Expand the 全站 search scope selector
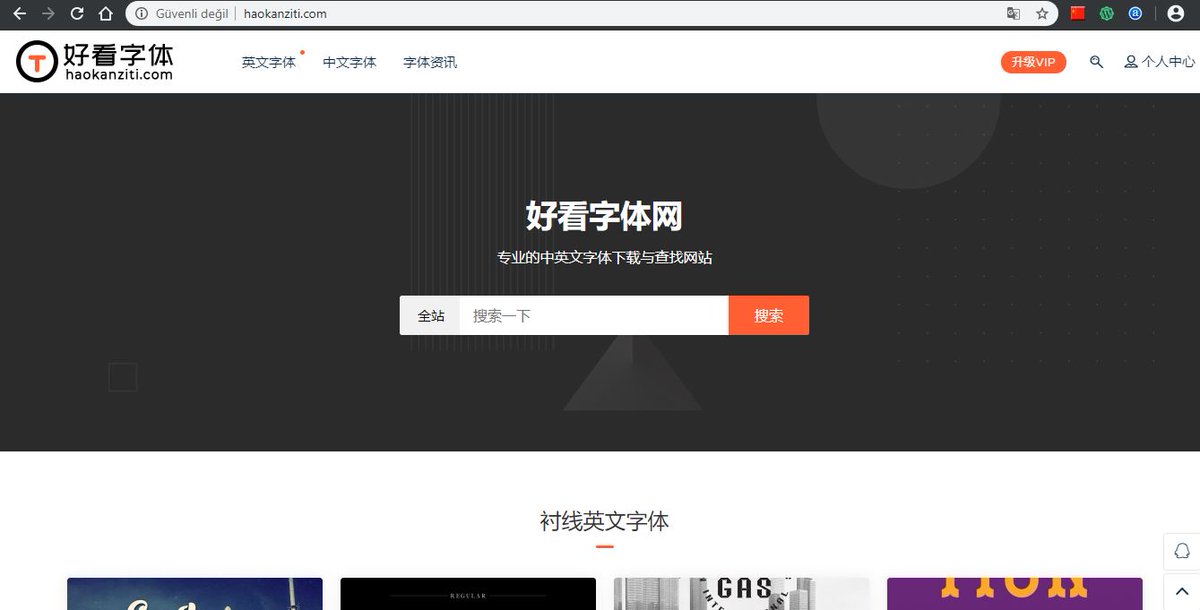This screenshot has height=610, width=1200. [430, 315]
